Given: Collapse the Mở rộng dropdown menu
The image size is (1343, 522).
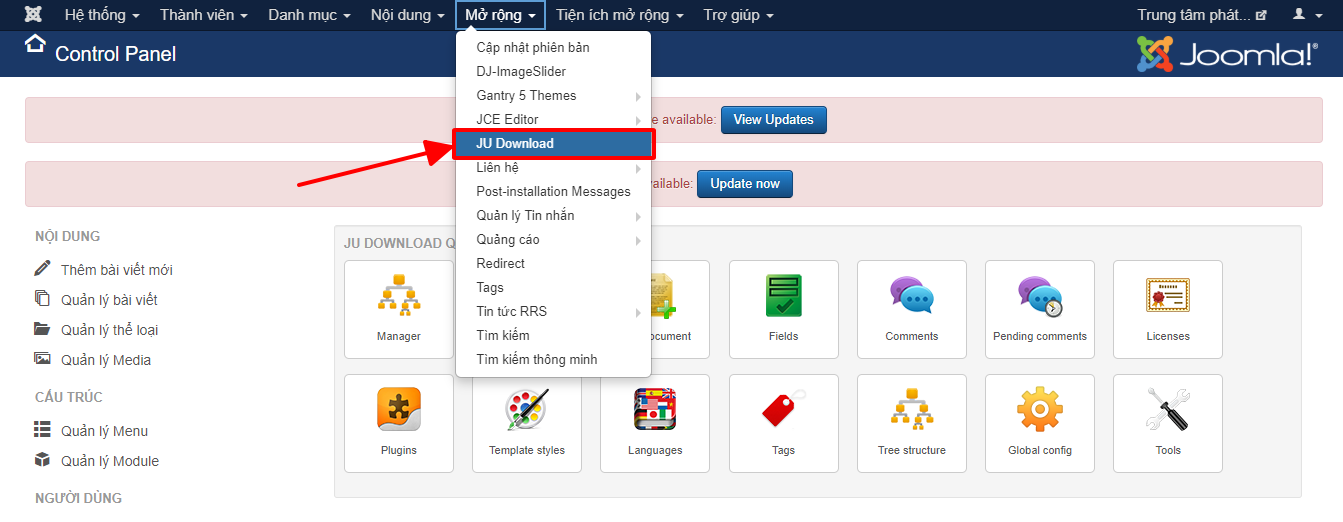Looking at the screenshot, I should tap(501, 15).
